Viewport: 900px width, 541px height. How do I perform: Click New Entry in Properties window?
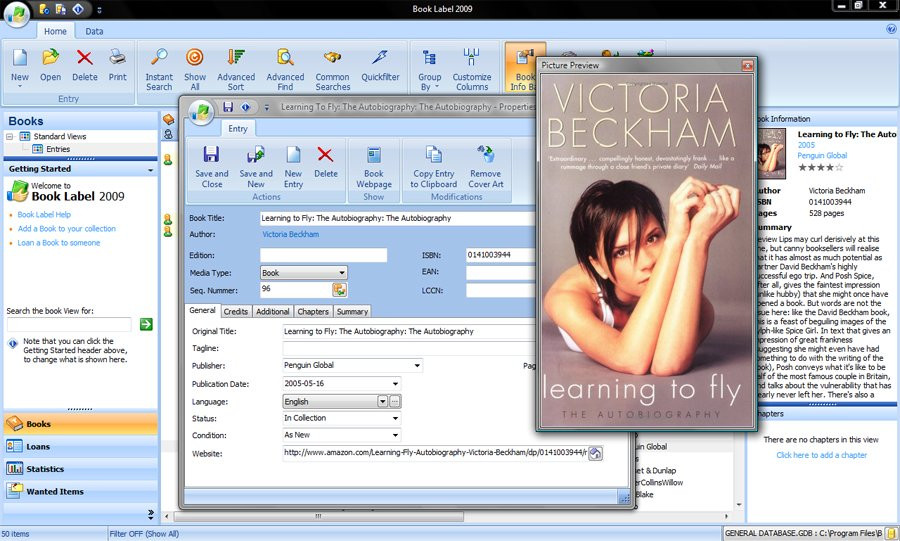pos(293,166)
